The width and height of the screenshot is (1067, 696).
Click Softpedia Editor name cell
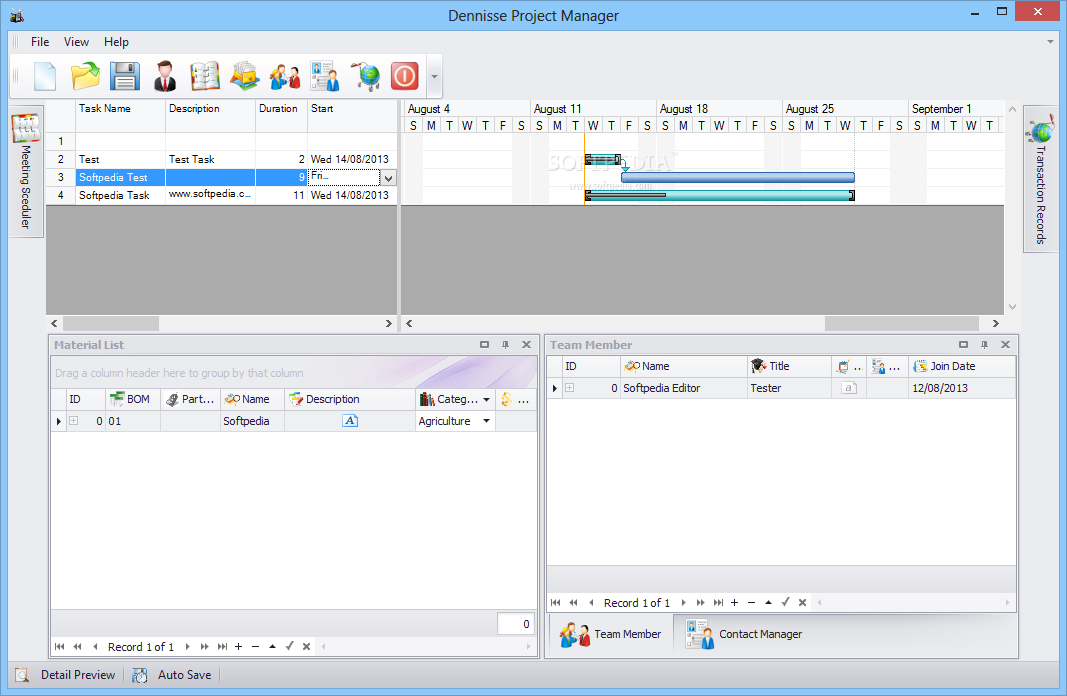point(683,388)
